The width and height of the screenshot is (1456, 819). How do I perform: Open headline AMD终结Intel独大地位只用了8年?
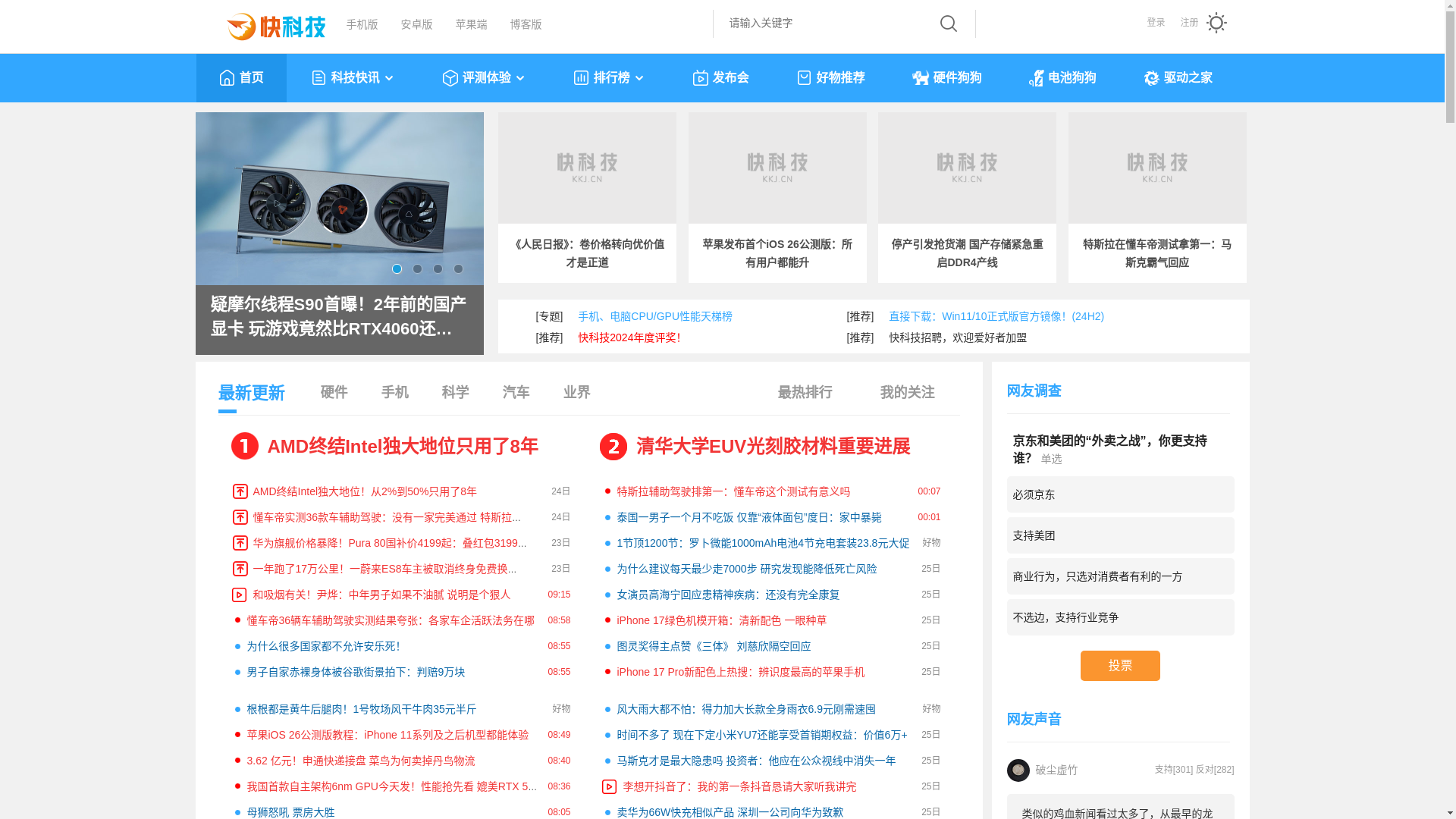(x=403, y=446)
